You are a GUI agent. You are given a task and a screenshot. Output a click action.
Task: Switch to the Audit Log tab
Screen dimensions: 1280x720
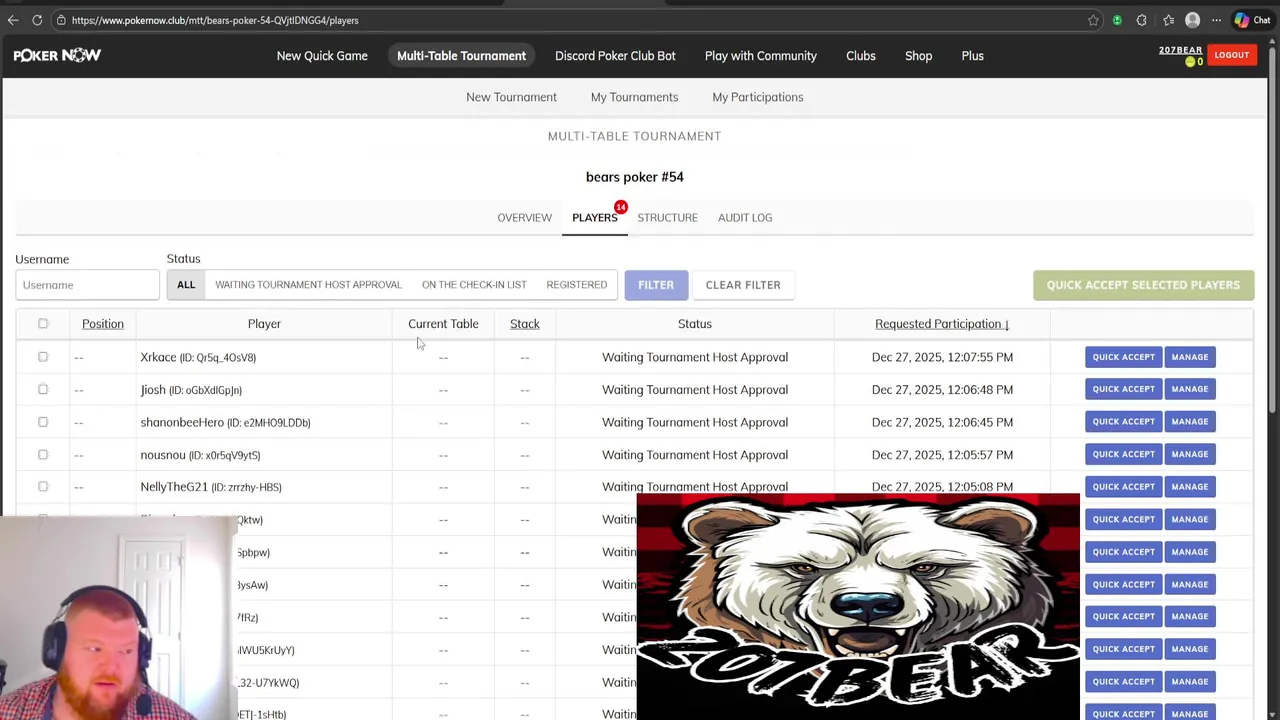(x=745, y=218)
